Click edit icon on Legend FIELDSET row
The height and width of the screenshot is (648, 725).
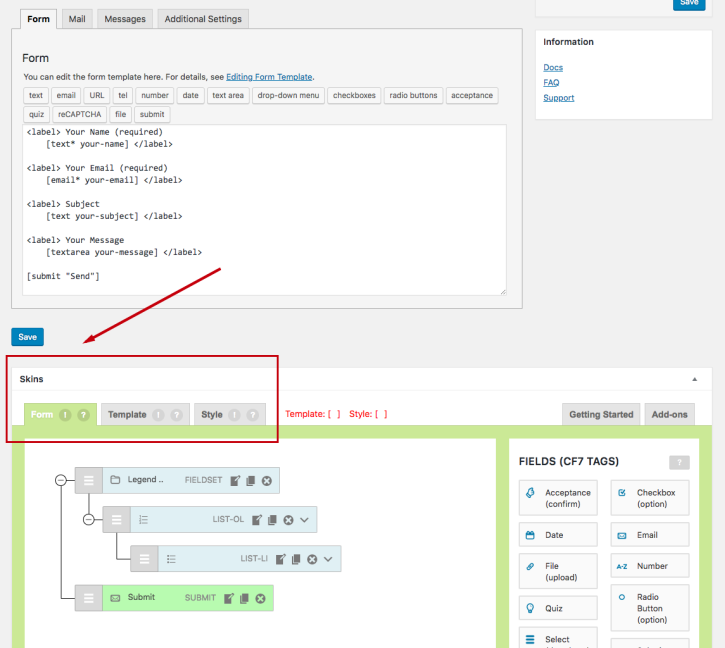[234, 481]
